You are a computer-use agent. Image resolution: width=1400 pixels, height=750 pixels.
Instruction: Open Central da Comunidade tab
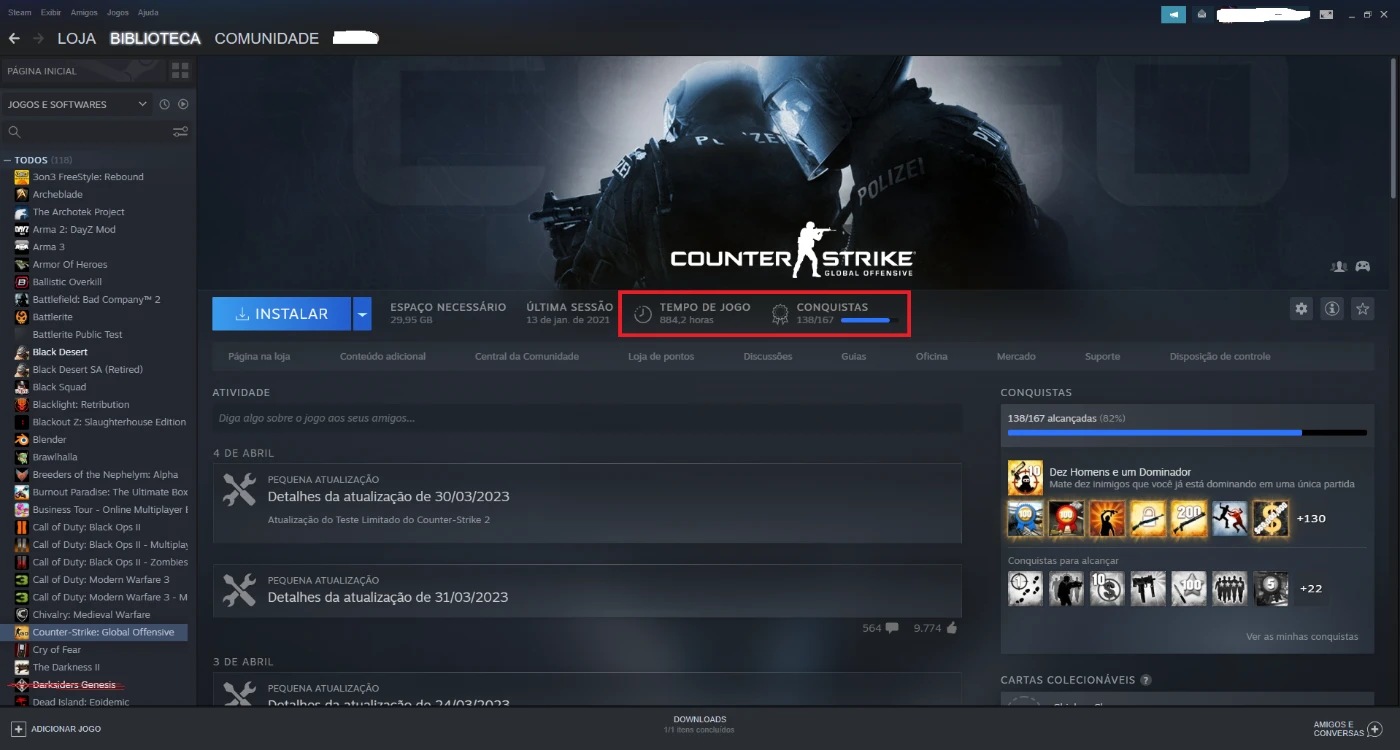tap(527, 356)
